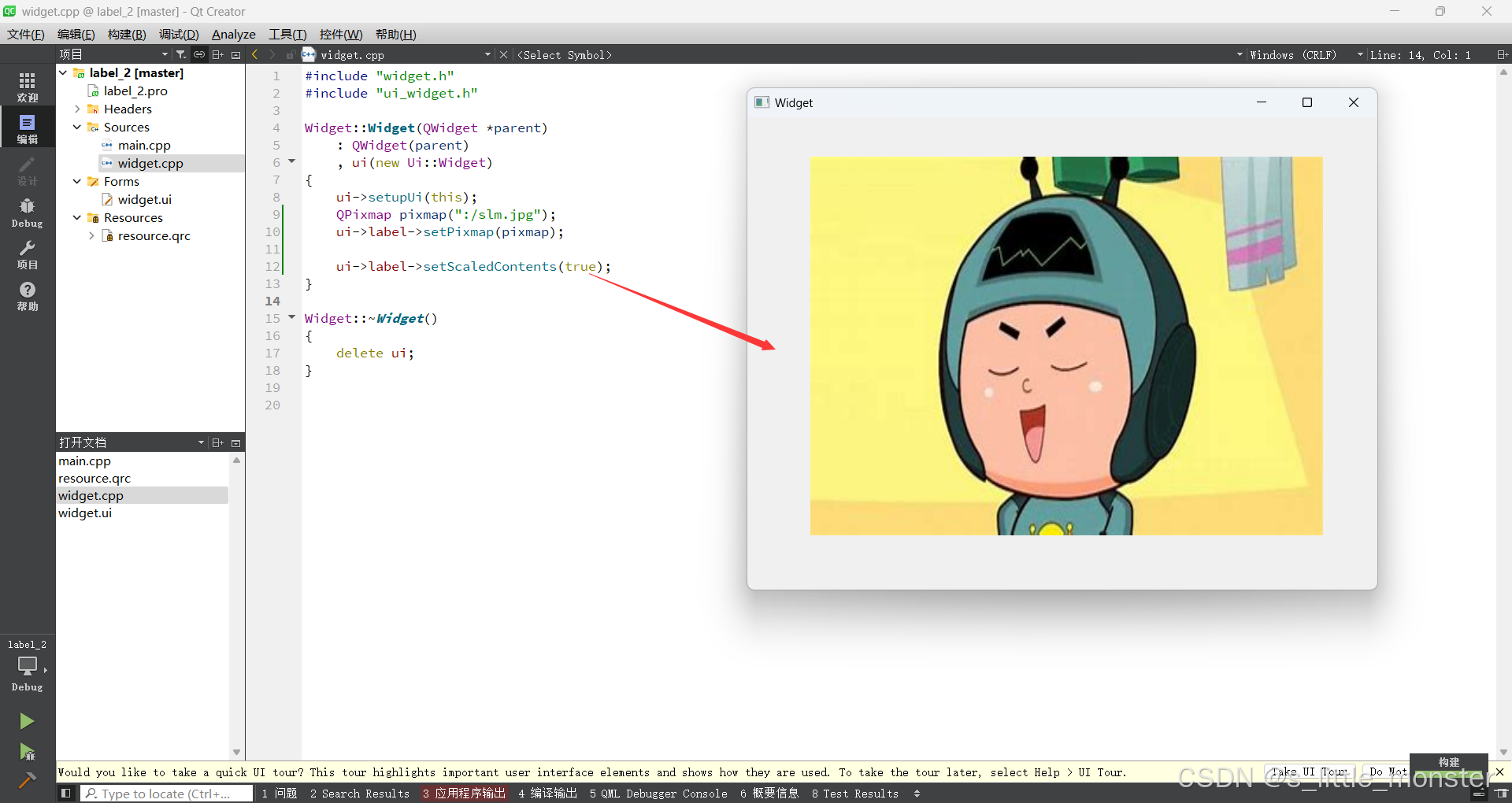Screen dimensions: 1512x803
Task: Toggle synchronize with editor link icon
Action: tap(199, 54)
